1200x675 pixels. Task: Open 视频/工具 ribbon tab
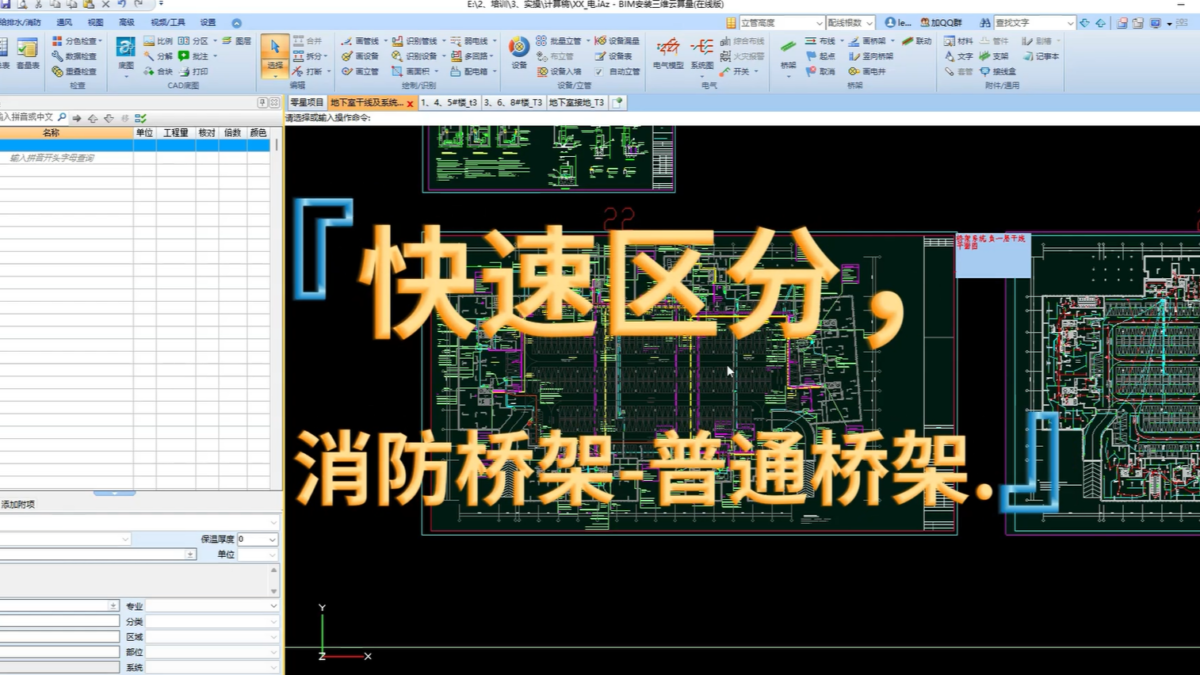pyautogui.click(x=168, y=22)
